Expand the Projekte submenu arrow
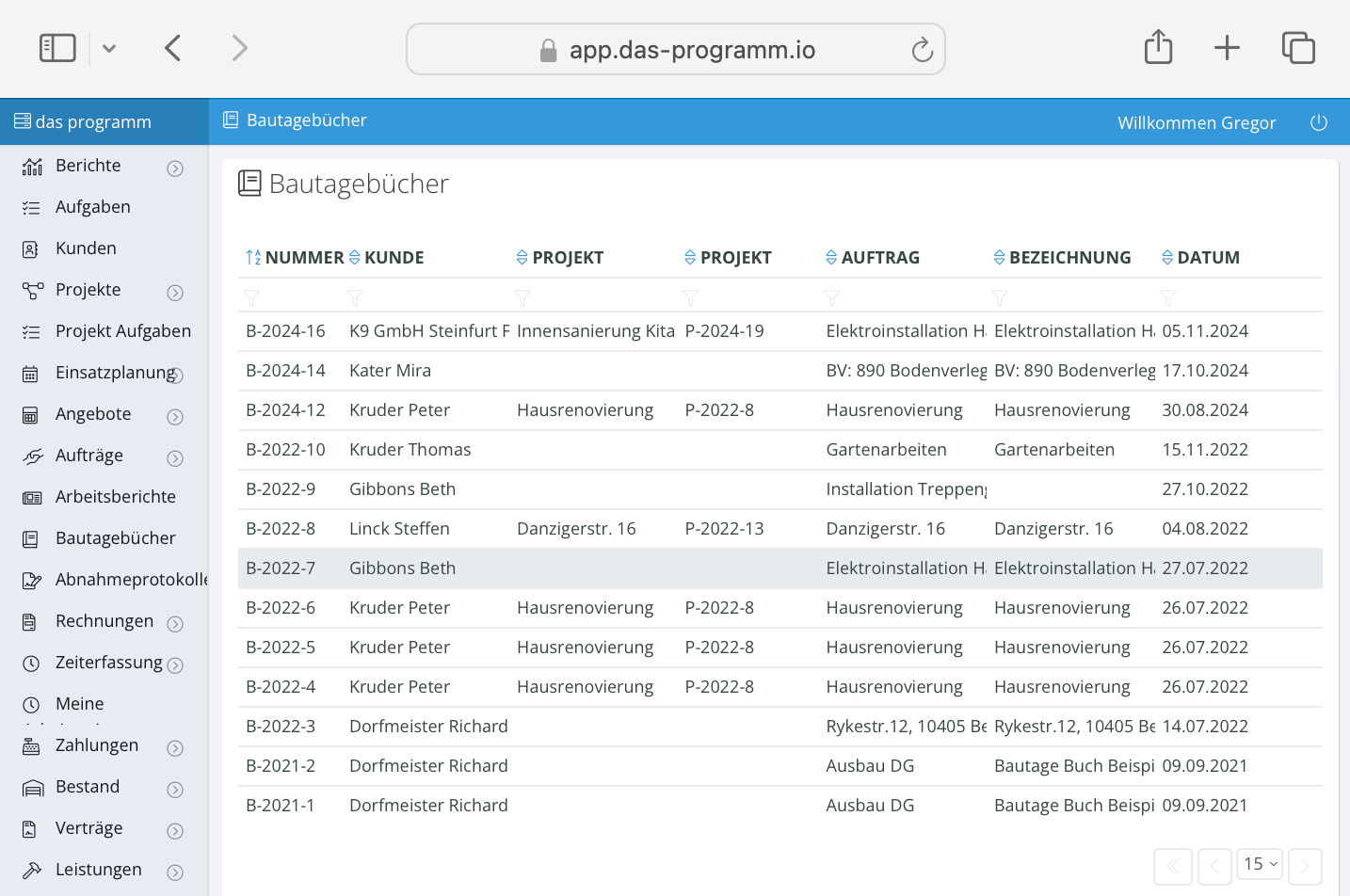 coord(175,293)
